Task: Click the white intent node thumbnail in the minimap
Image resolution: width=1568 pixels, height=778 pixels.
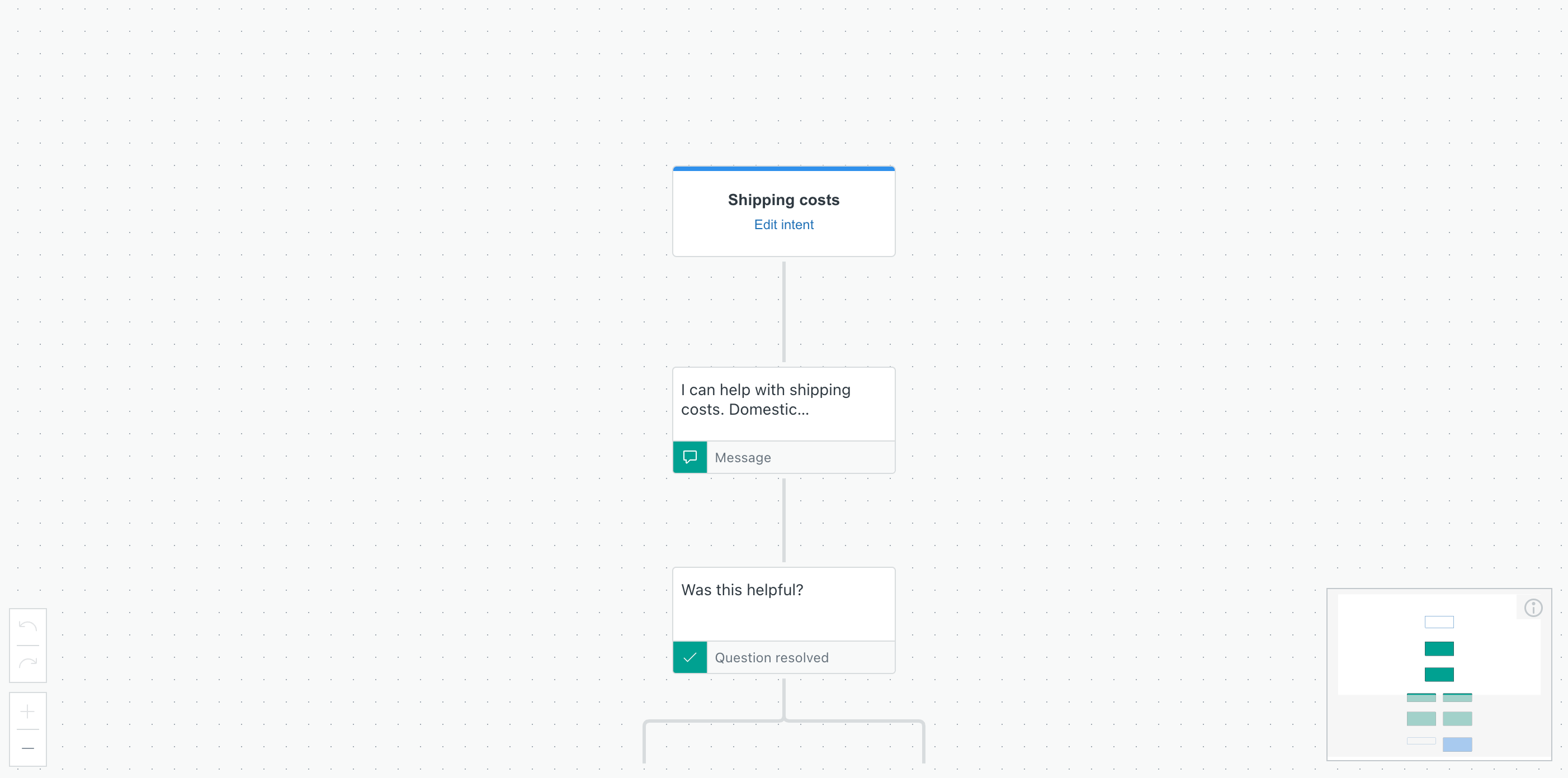Action: coord(1439,622)
